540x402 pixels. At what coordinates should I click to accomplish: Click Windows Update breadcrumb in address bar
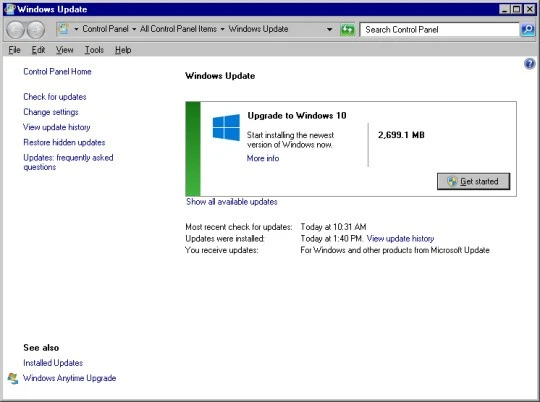(258, 29)
